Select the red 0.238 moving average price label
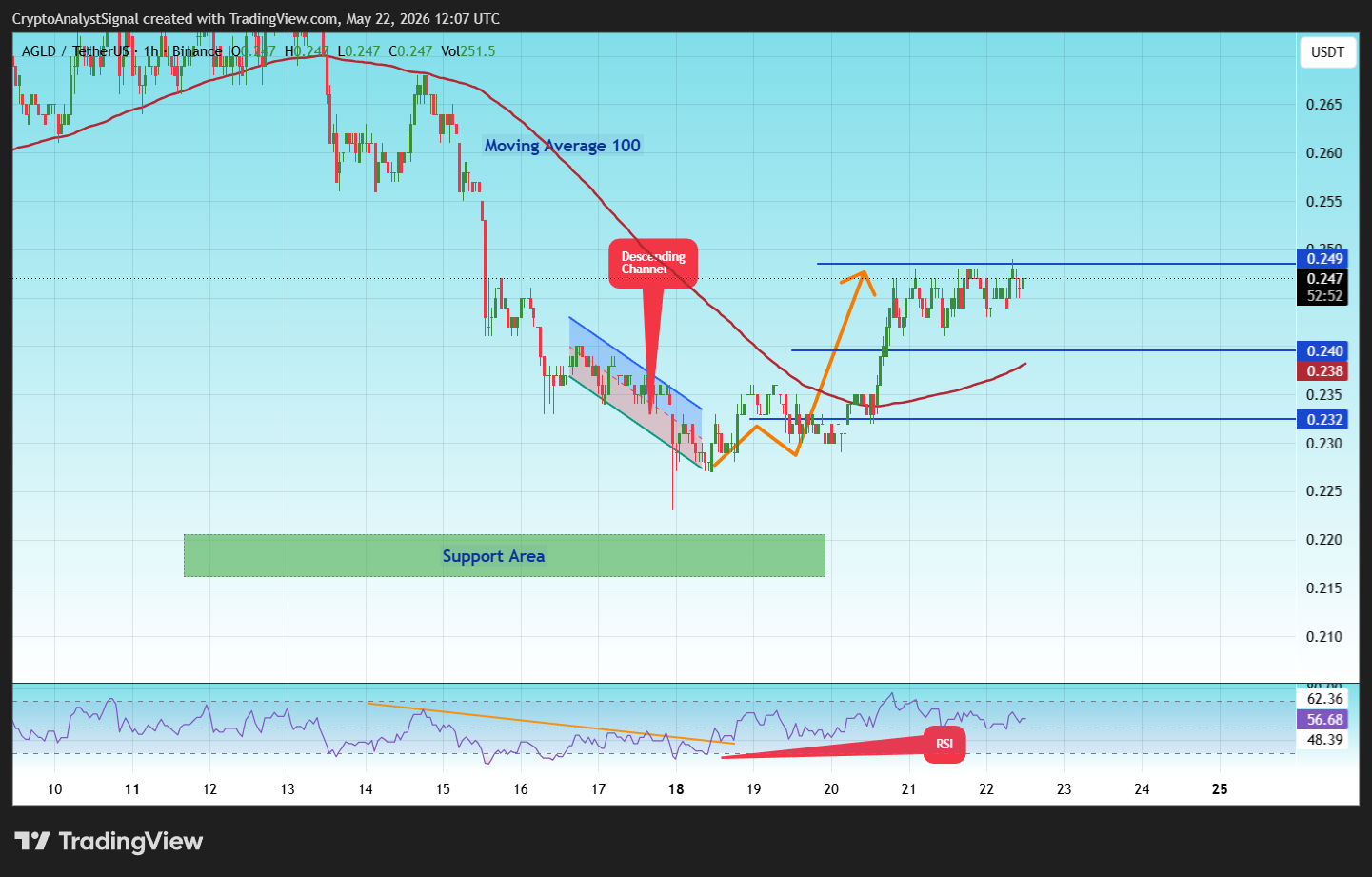The image size is (1372, 877). [x=1324, y=371]
